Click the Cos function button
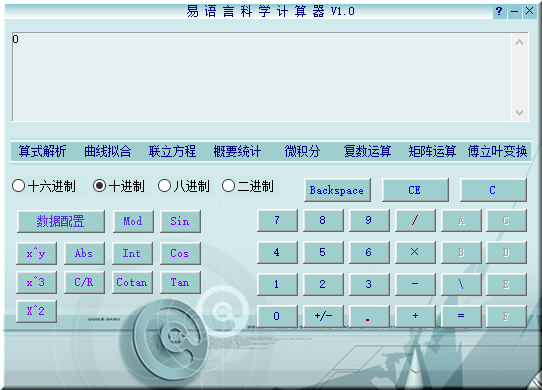This screenshot has height=390, width=542. click(x=180, y=253)
